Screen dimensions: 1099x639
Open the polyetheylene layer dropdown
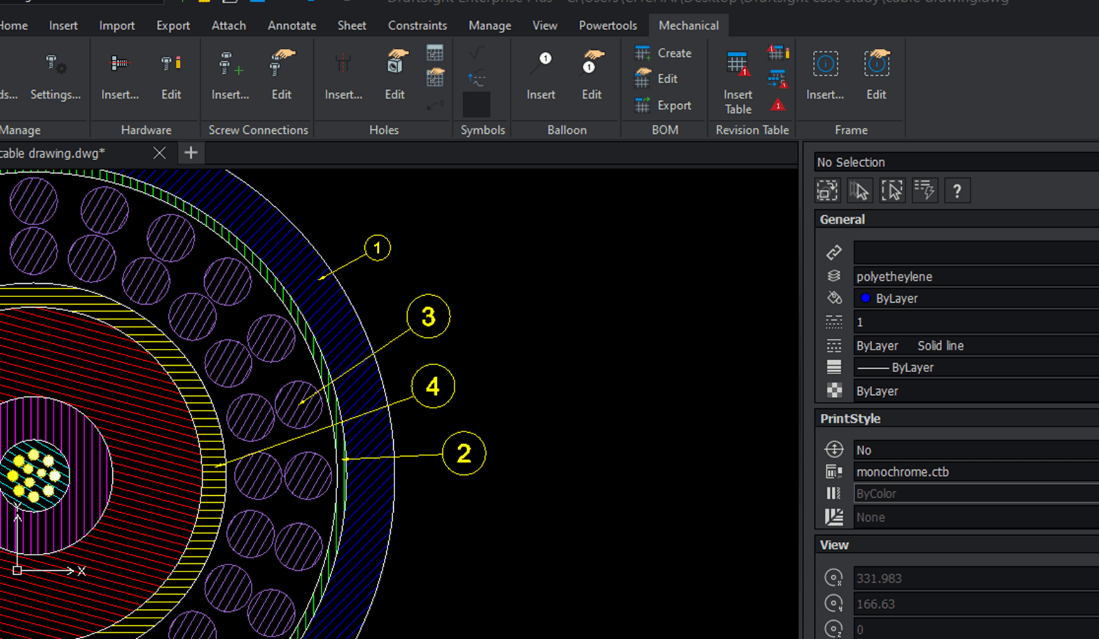975,276
